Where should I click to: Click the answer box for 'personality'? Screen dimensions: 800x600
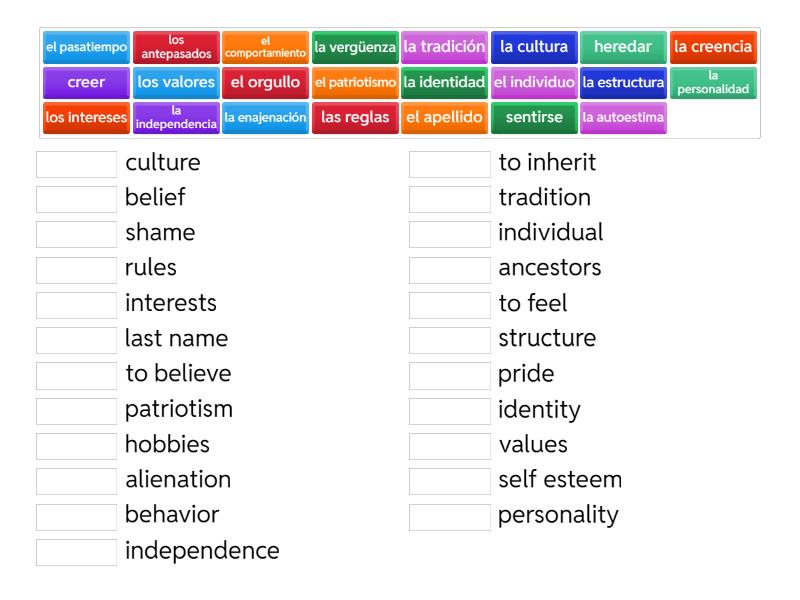point(449,517)
